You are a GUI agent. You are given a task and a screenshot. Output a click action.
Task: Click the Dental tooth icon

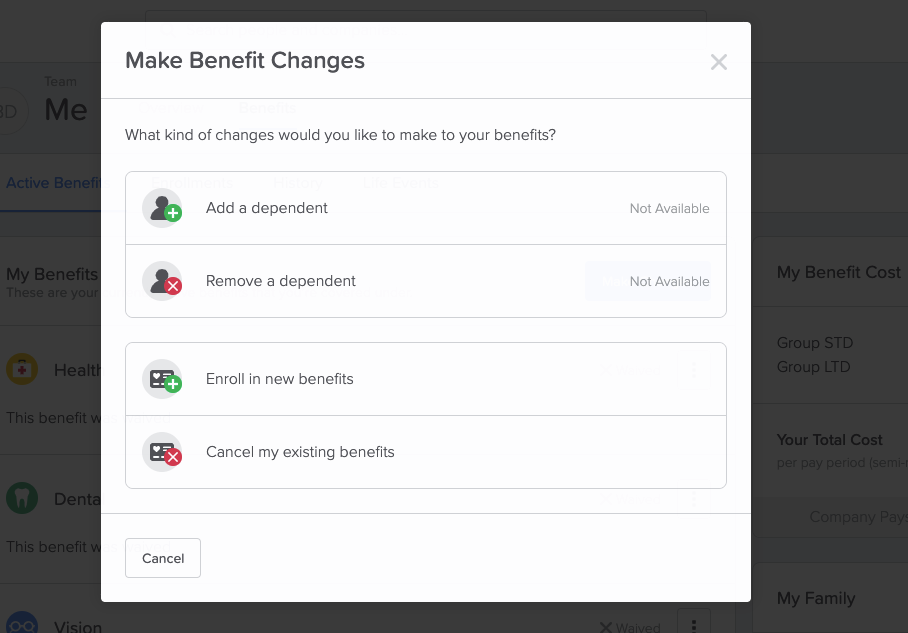[22, 498]
